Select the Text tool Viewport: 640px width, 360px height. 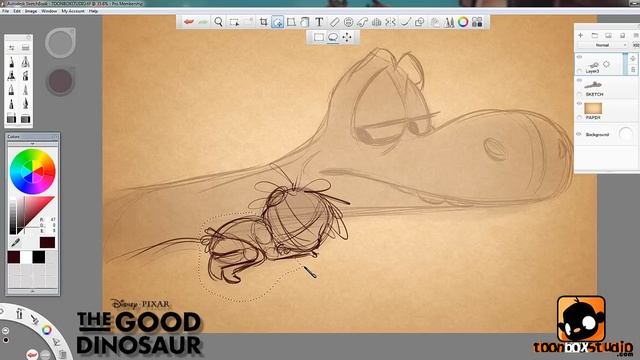click(319, 22)
